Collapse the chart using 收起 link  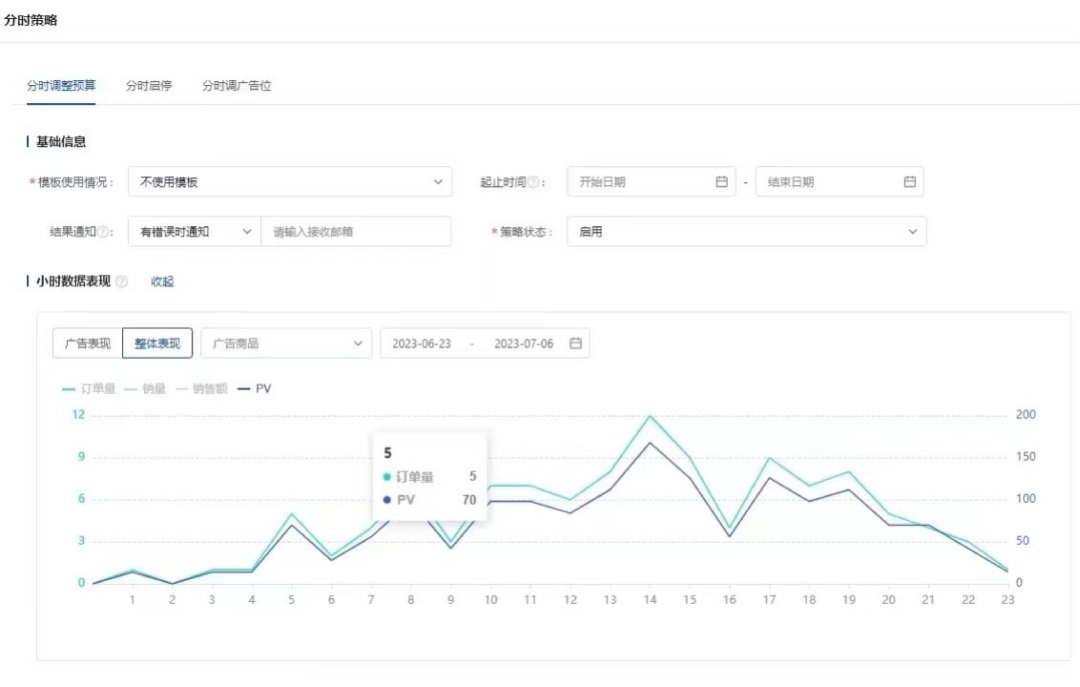(162, 282)
